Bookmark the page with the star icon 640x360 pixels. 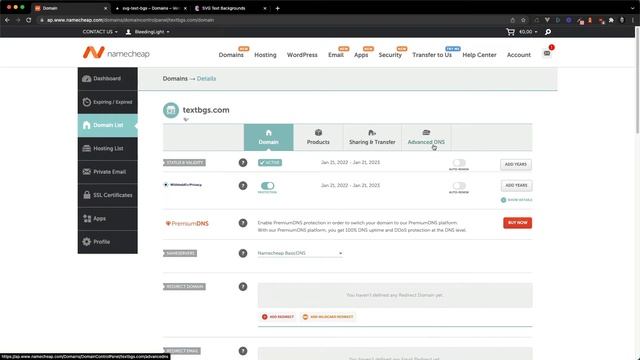point(523,20)
